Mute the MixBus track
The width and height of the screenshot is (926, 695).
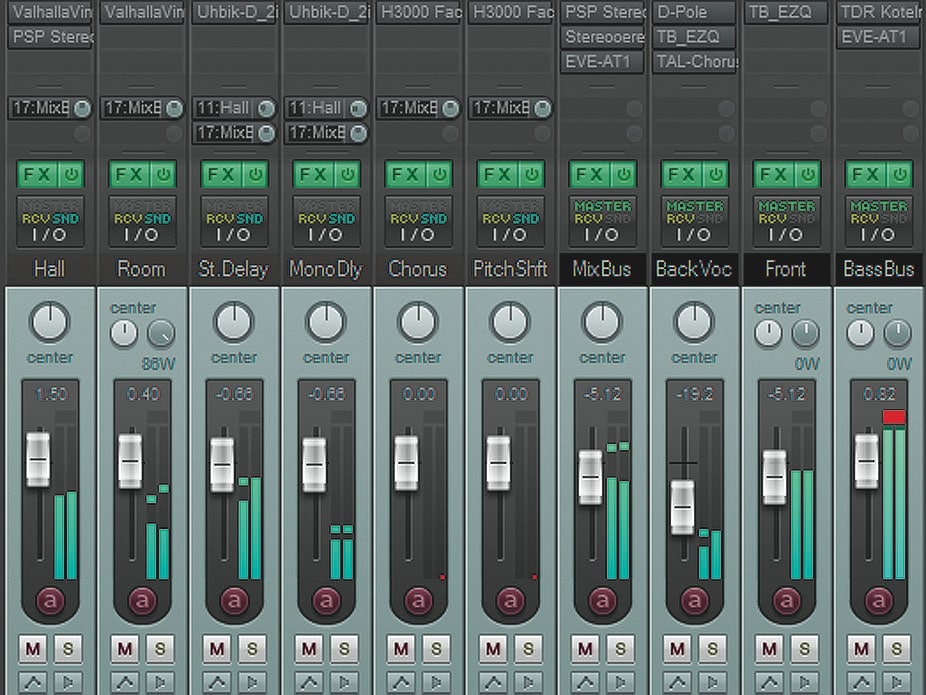pyautogui.click(x=585, y=650)
